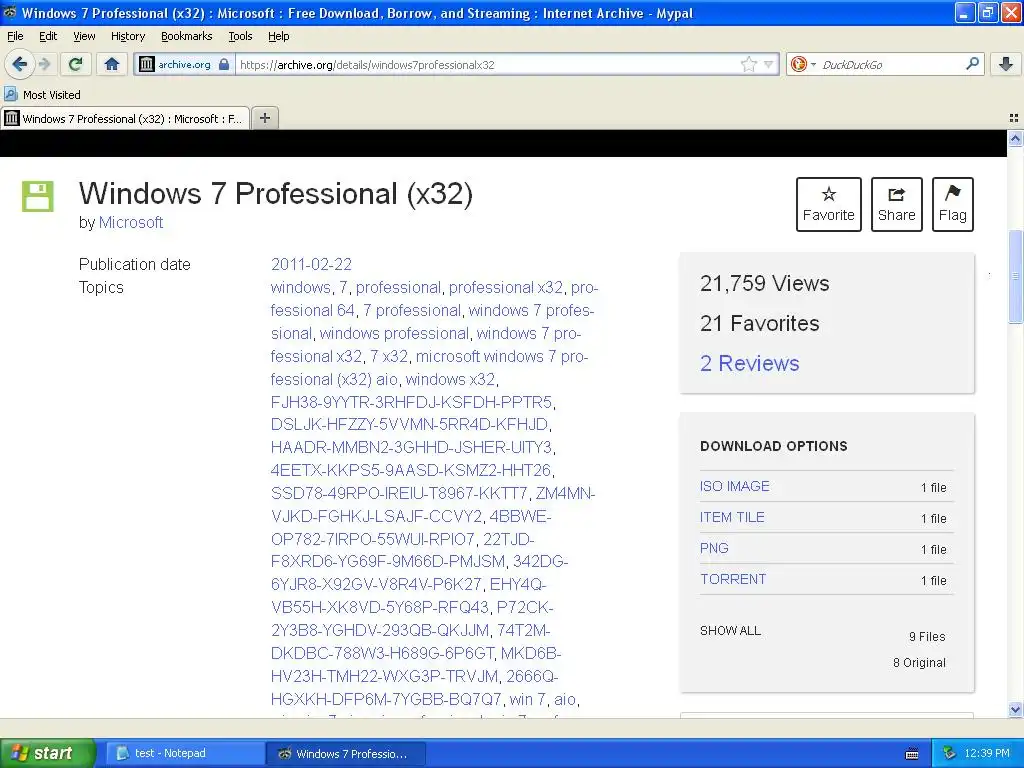This screenshot has height=768, width=1024.
Task: Click SHOW ALL files
Action: pos(730,631)
